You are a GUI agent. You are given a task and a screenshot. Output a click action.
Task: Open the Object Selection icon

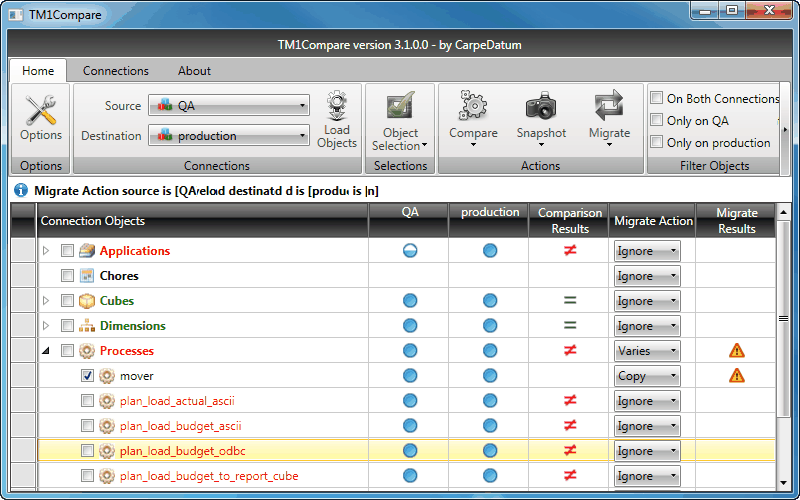(400, 107)
